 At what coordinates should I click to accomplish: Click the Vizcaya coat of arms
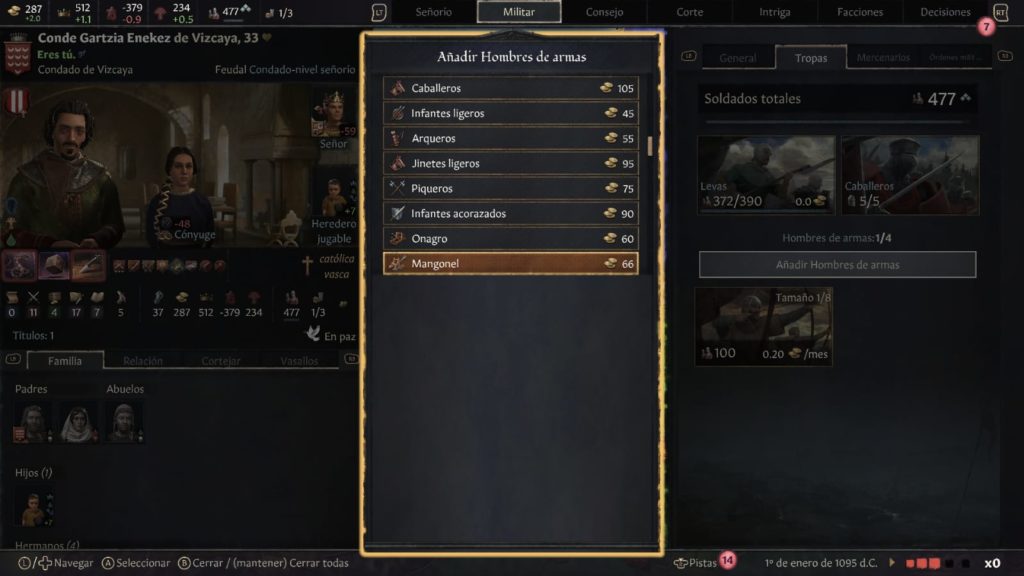[18, 56]
